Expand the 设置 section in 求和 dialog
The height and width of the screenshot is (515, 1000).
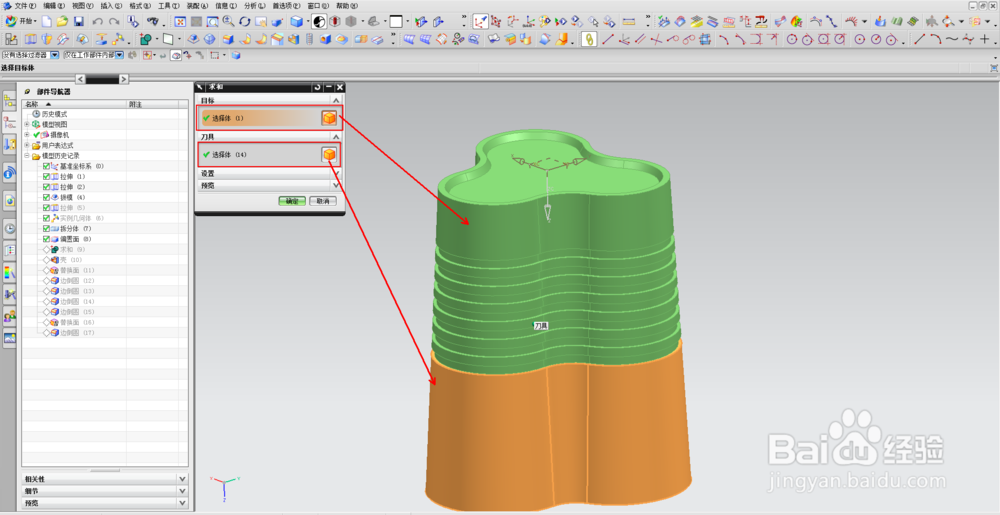[336, 173]
